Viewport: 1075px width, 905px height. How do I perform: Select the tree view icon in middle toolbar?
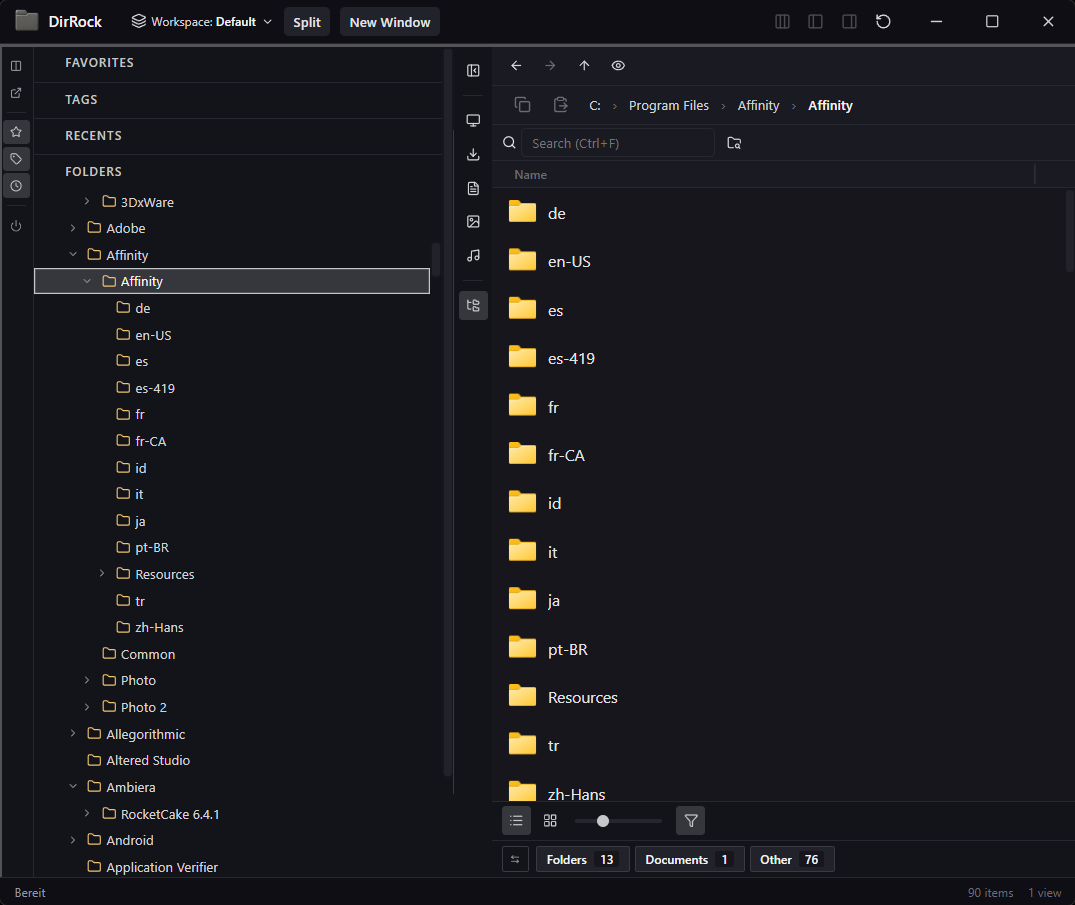[x=473, y=305]
